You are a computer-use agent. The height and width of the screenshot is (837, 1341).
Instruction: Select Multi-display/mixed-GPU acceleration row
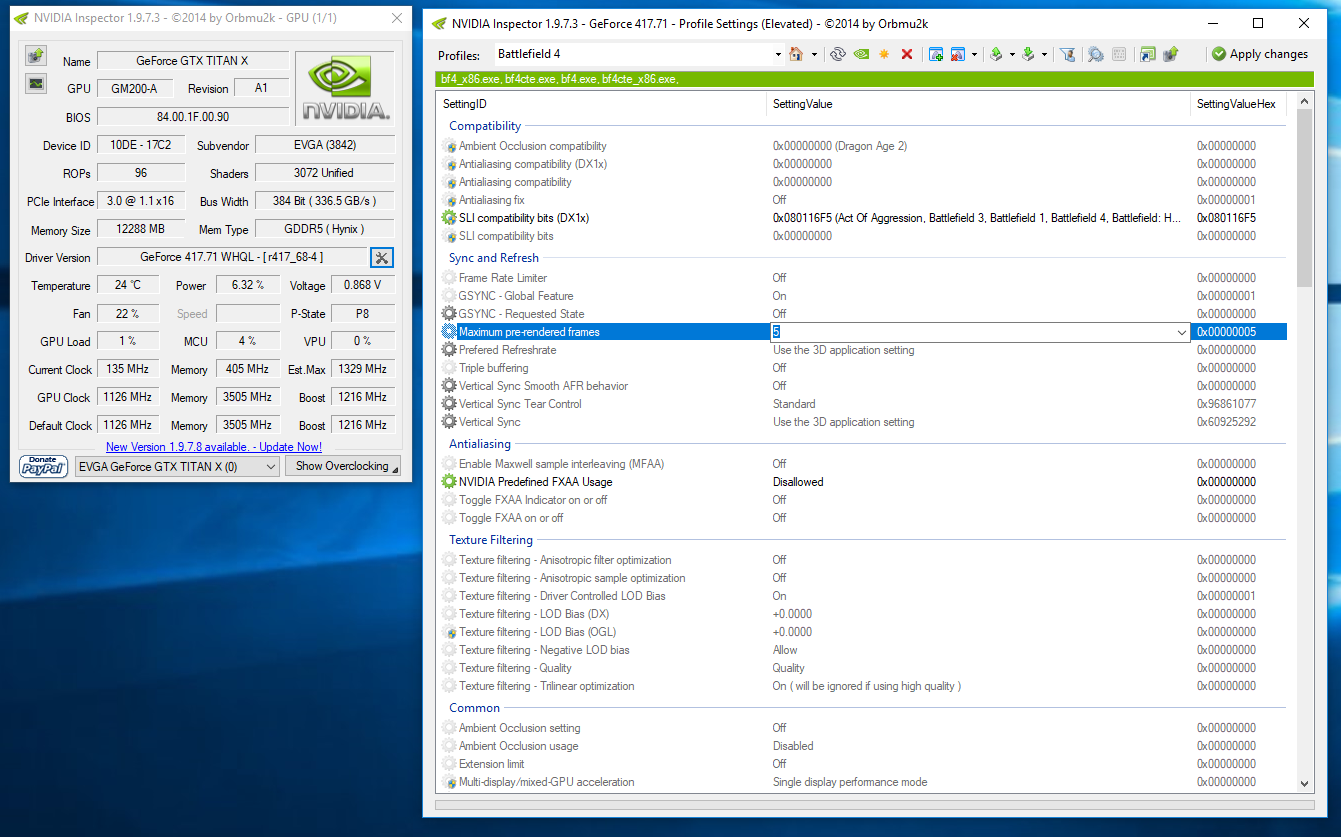click(864, 782)
